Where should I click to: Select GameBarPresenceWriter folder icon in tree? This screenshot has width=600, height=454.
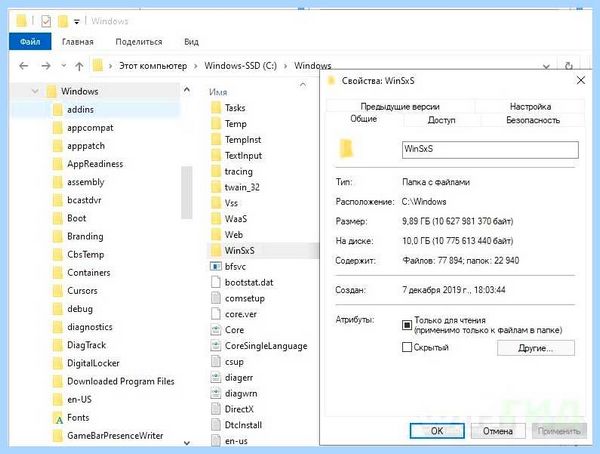(57, 436)
